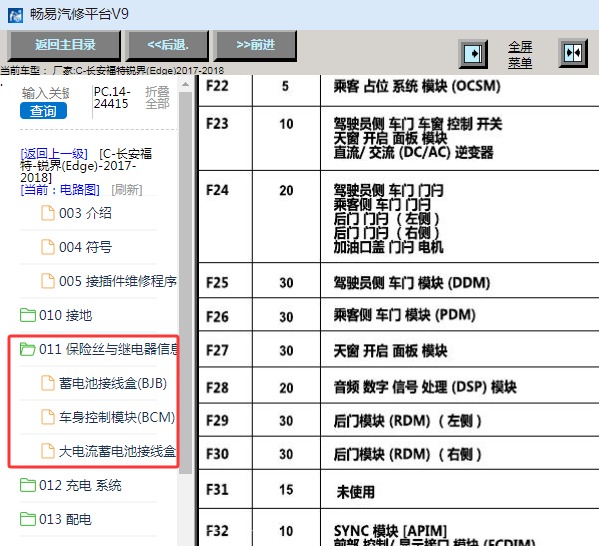This screenshot has height=546, width=599.
Task: Click the collapse-panels arrows icon
Action: coord(573,53)
